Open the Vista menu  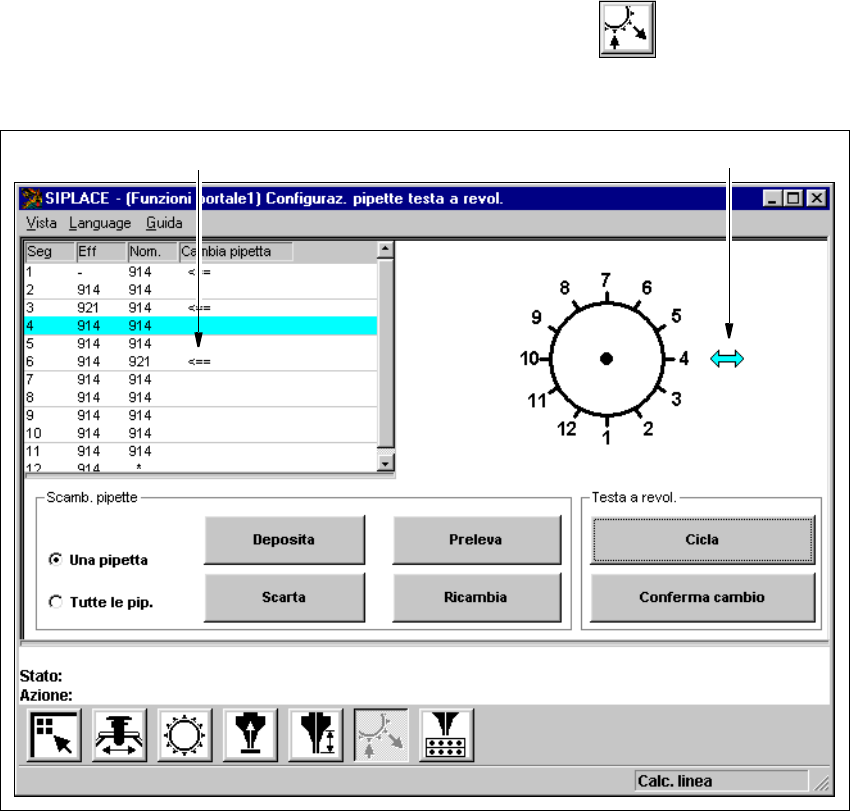pos(41,223)
